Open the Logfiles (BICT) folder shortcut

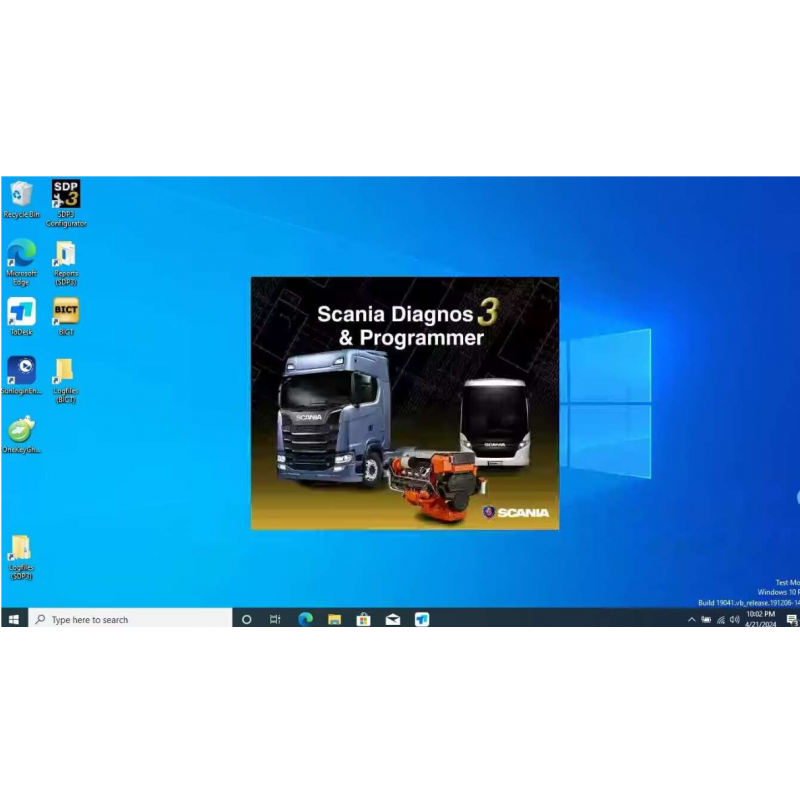pos(65,371)
